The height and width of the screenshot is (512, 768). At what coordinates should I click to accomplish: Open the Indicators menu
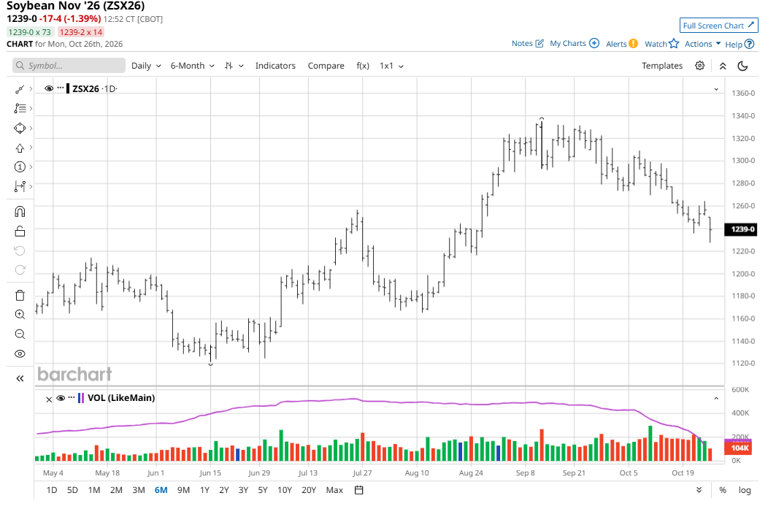point(275,66)
